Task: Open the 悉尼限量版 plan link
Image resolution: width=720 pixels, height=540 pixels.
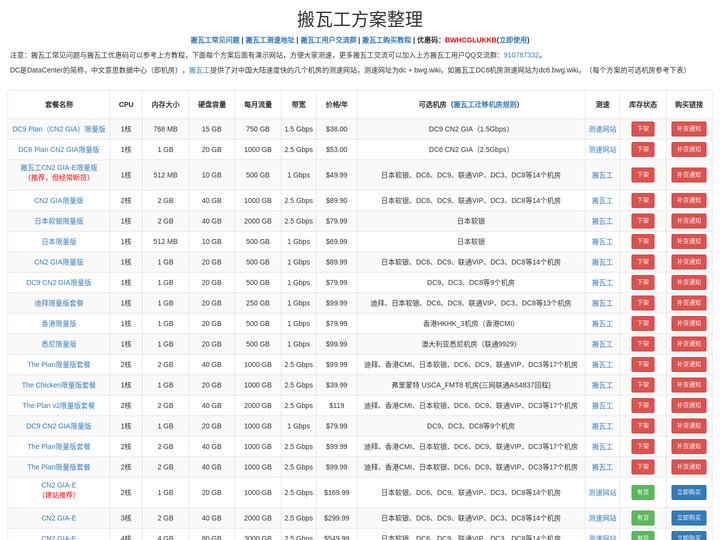Action: (59, 344)
